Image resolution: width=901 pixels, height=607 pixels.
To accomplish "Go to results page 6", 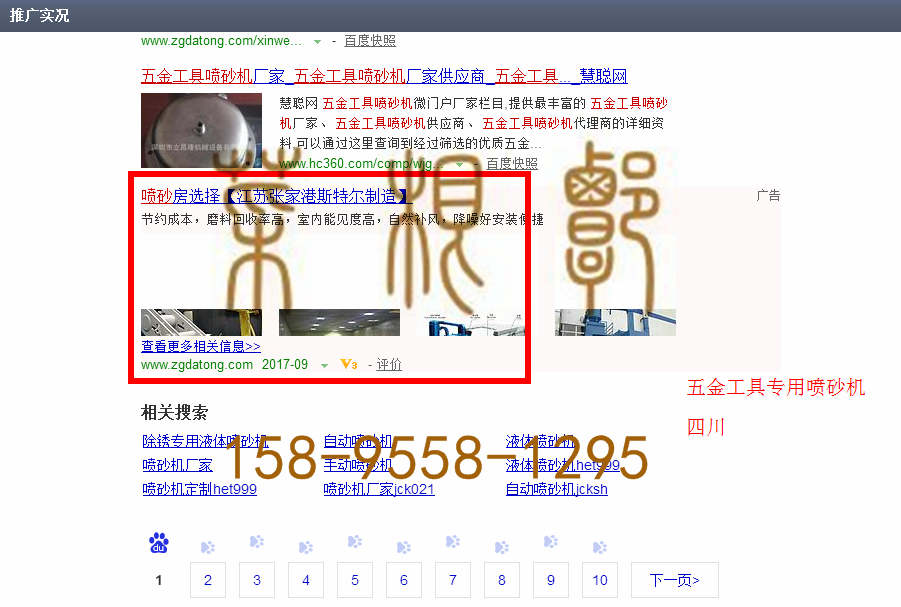I will pos(404,580).
